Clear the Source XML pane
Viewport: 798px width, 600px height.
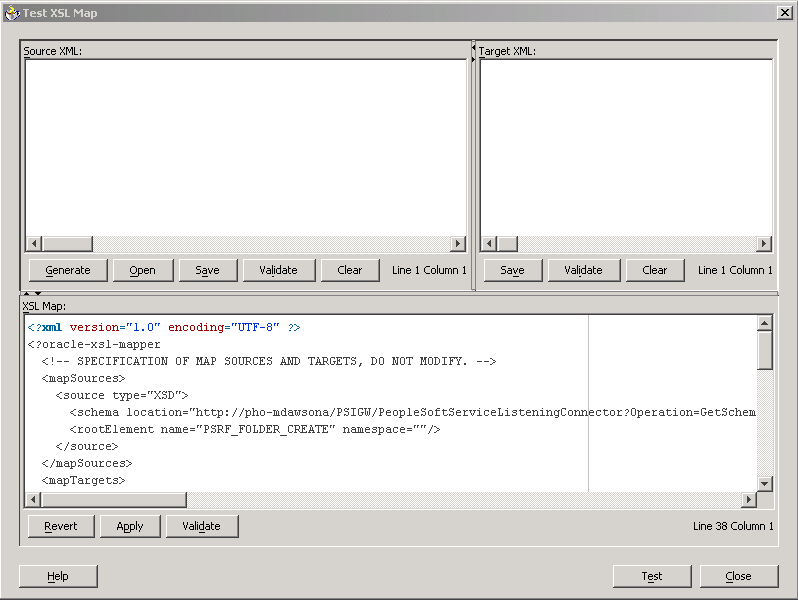click(x=350, y=270)
